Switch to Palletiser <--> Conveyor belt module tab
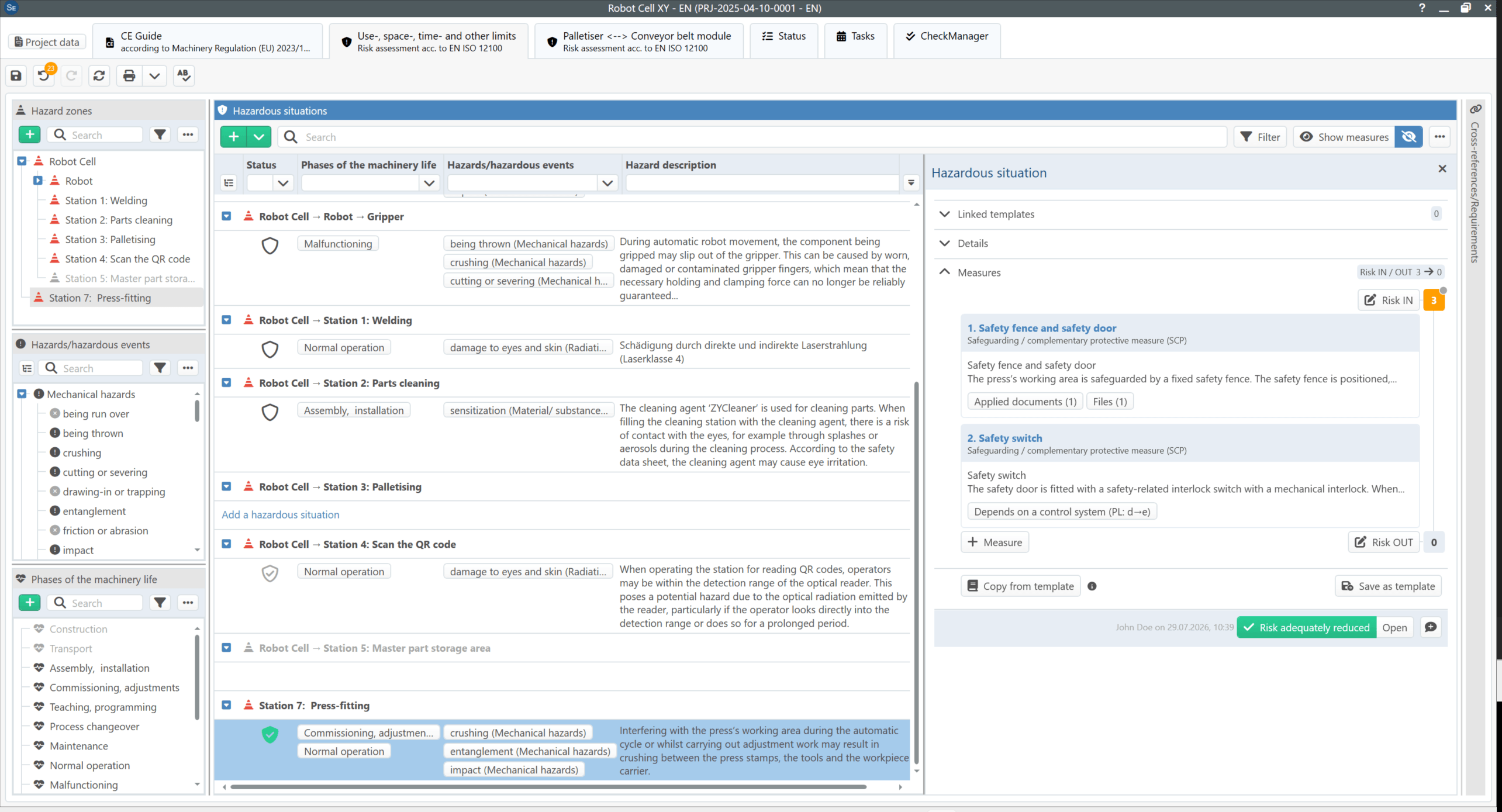This screenshot has height=812, width=1502. point(639,42)
